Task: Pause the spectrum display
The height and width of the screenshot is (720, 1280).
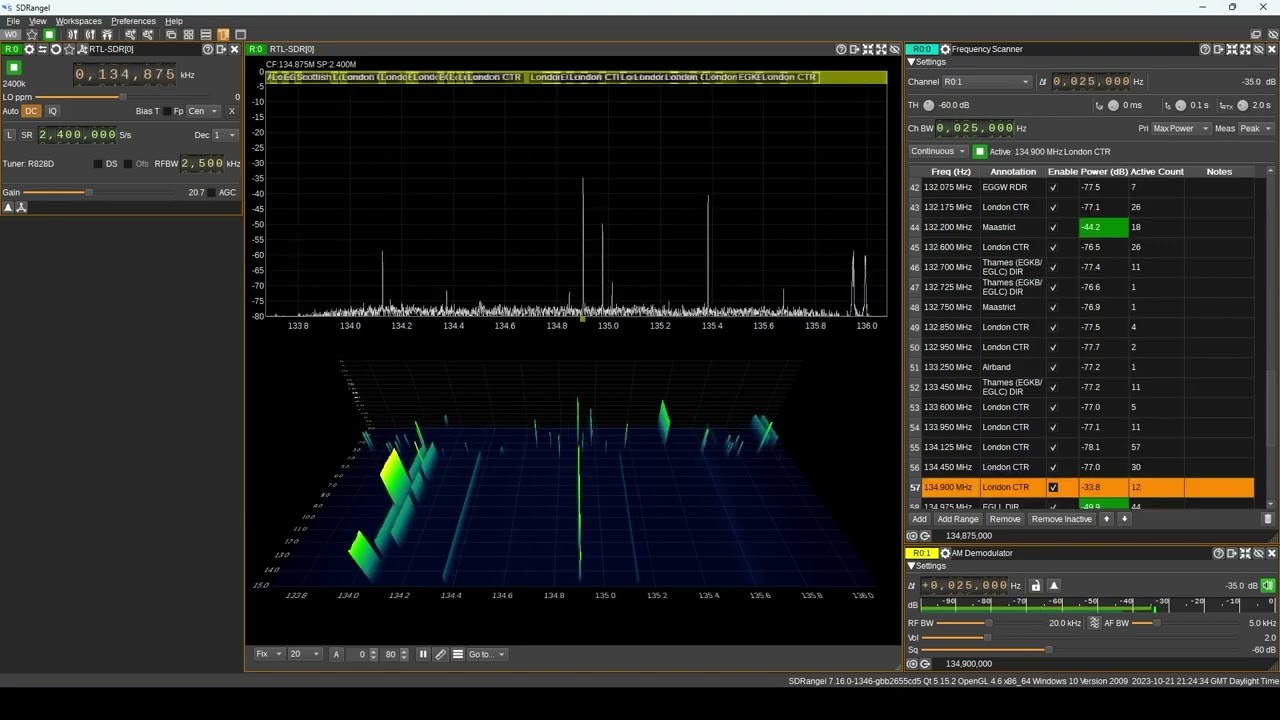Action: coord(423,654)
